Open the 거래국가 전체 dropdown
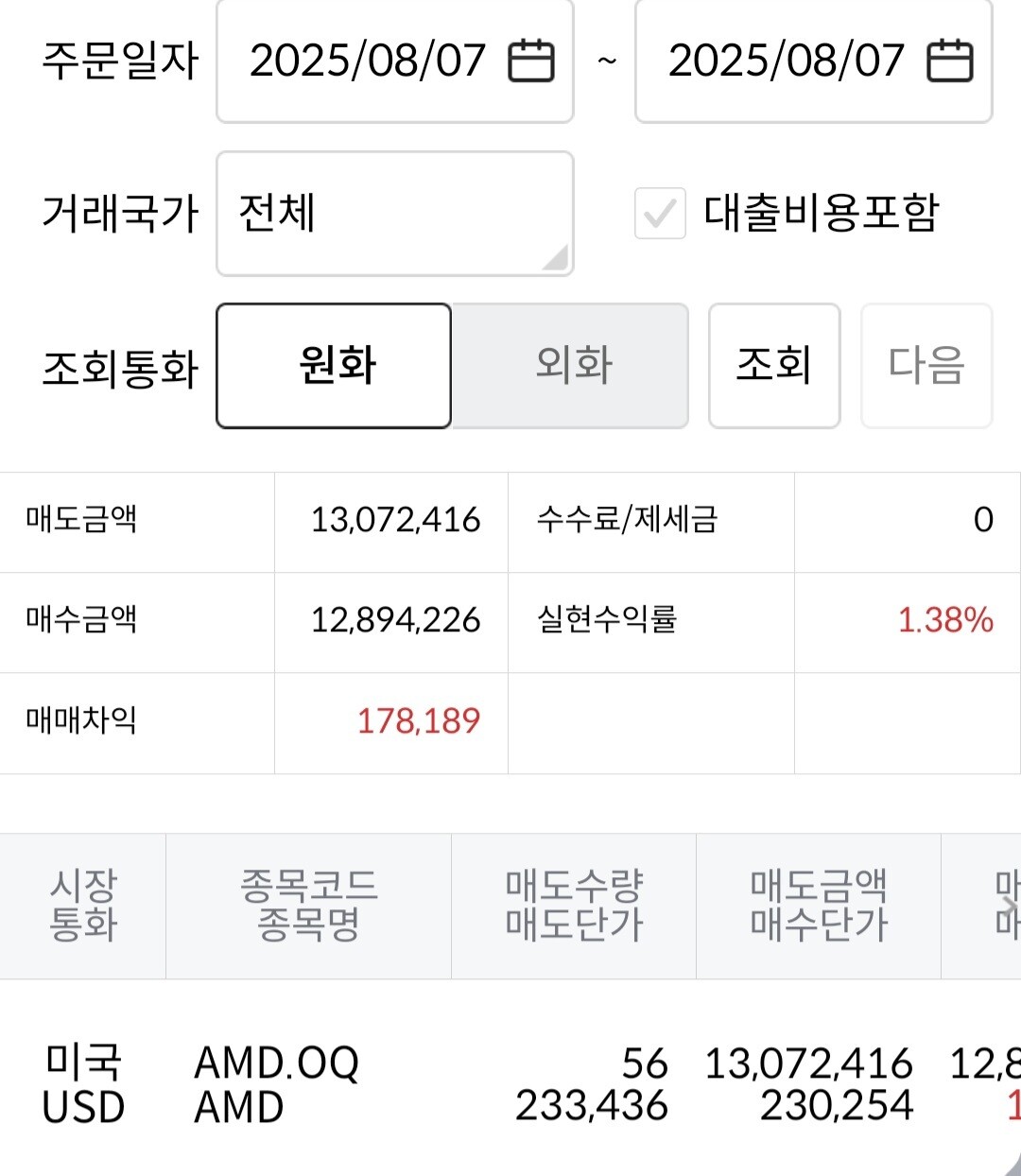 point(395,214)
